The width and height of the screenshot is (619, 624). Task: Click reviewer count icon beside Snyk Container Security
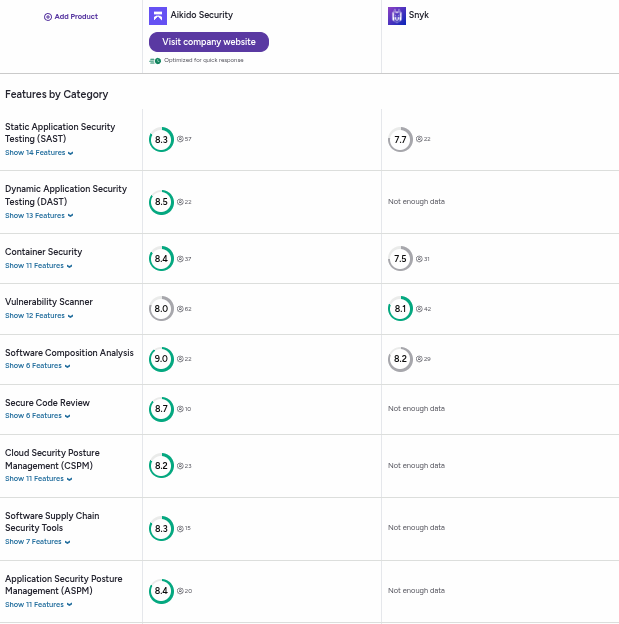[x=419, y=259]
